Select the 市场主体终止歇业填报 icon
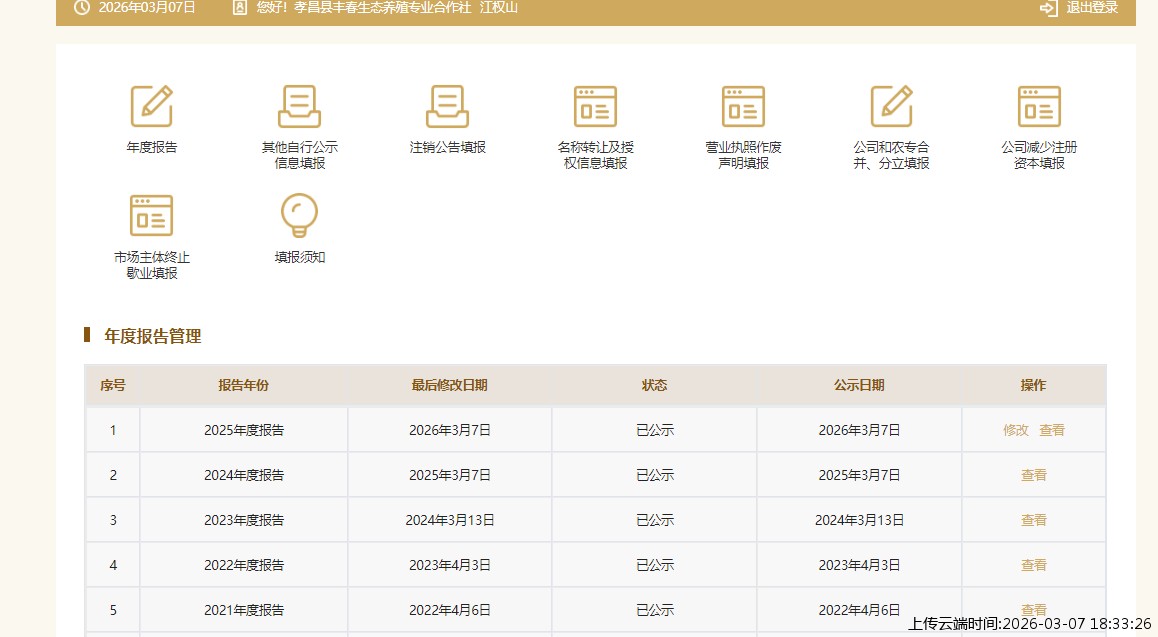 pos(152,216)
